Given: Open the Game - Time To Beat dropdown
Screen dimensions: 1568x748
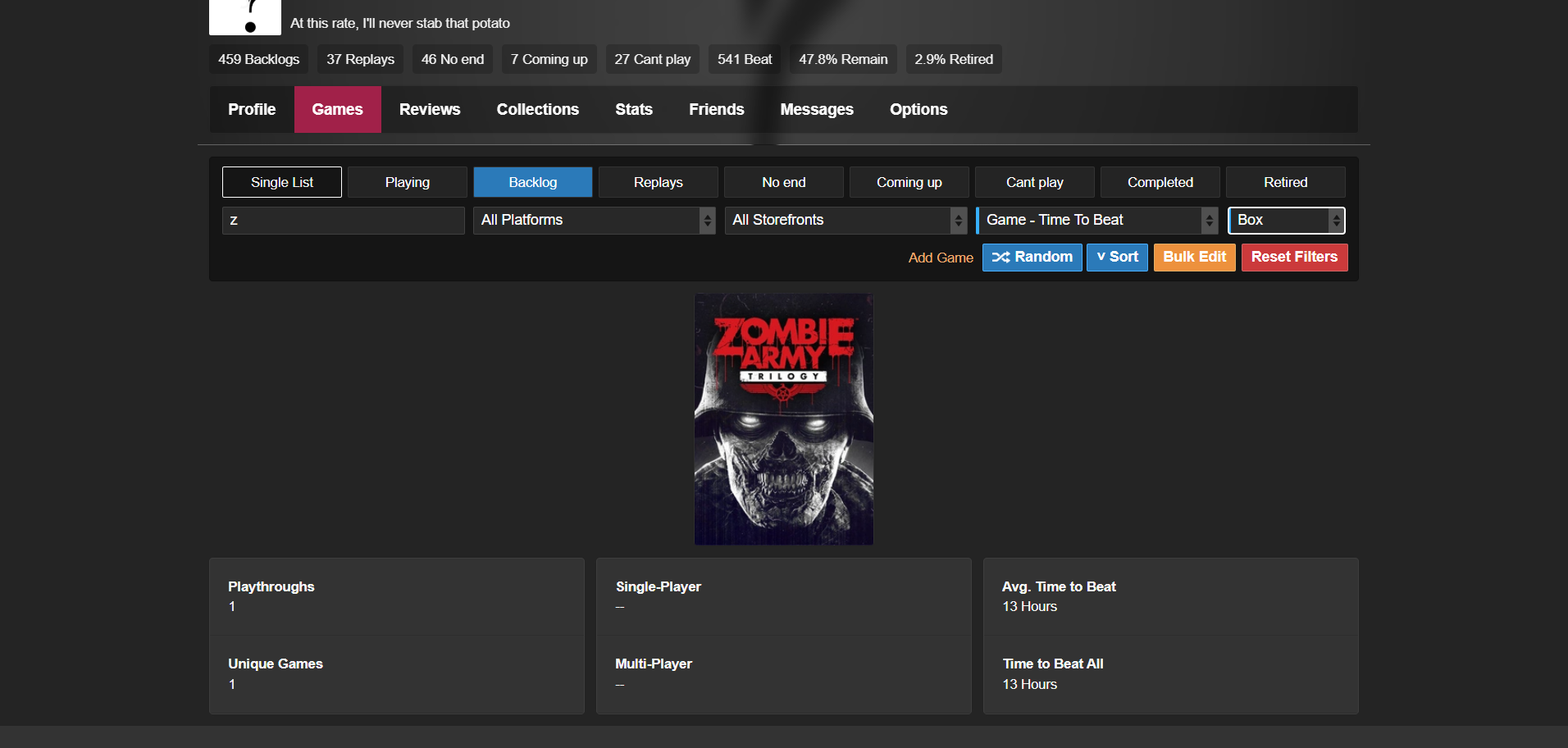Looking at the screenshot, I should [x=1096, y=220].
